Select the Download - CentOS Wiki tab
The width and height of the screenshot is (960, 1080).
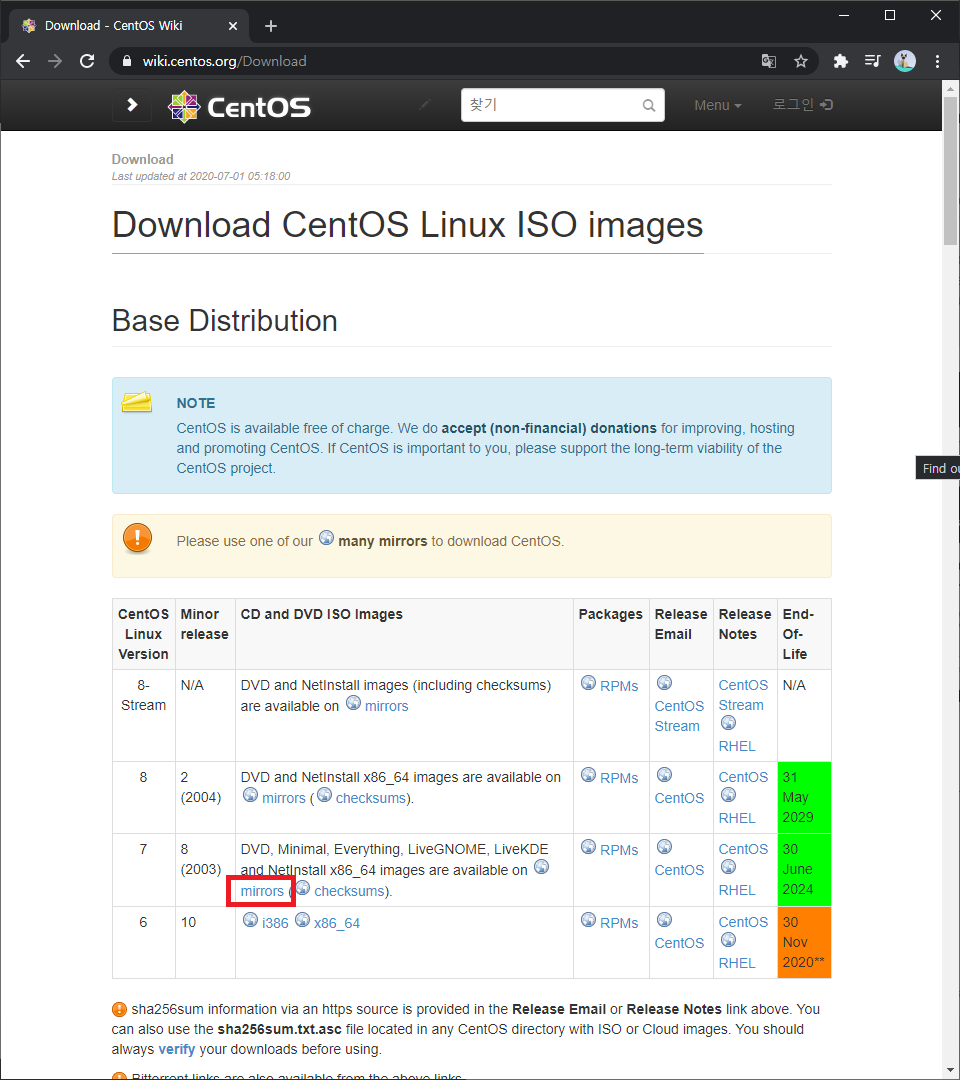129,26
